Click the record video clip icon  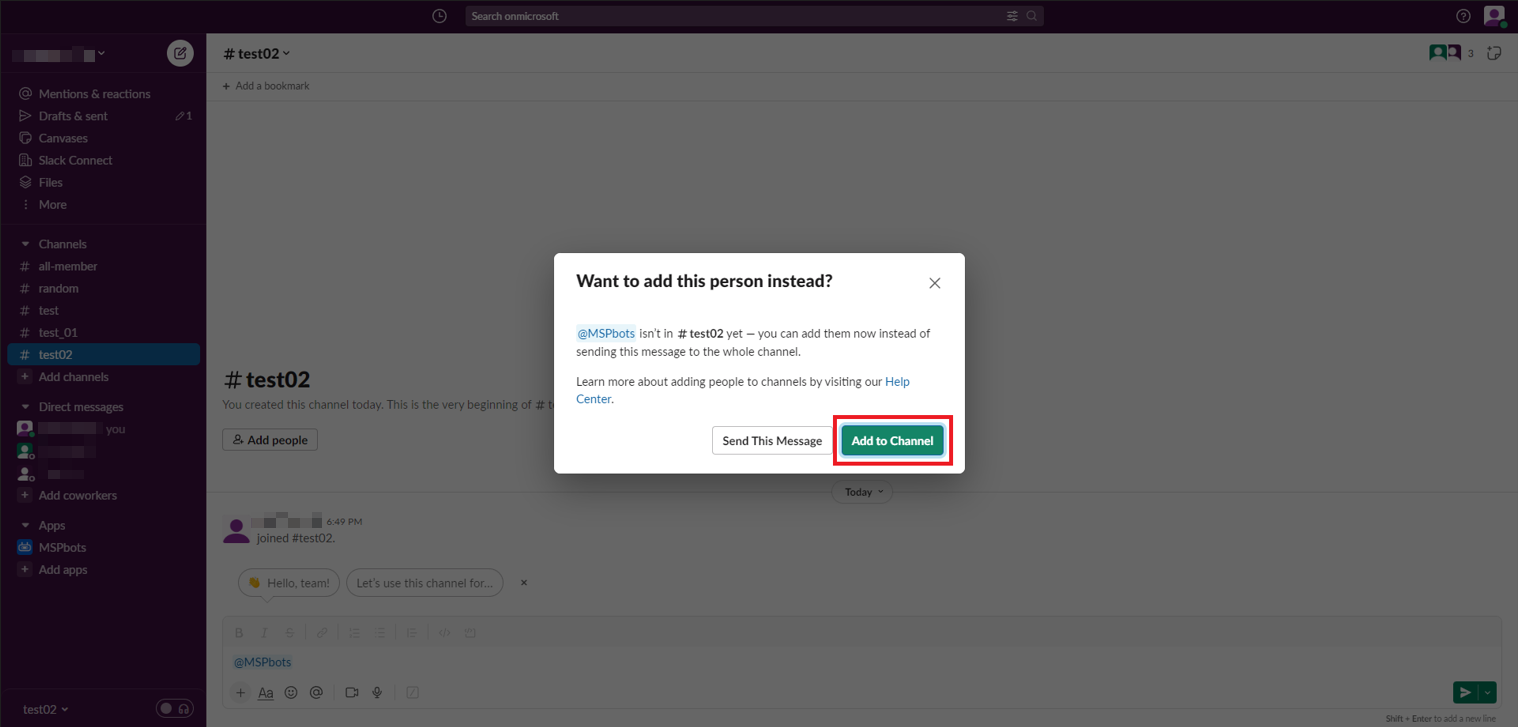(351, 691)
